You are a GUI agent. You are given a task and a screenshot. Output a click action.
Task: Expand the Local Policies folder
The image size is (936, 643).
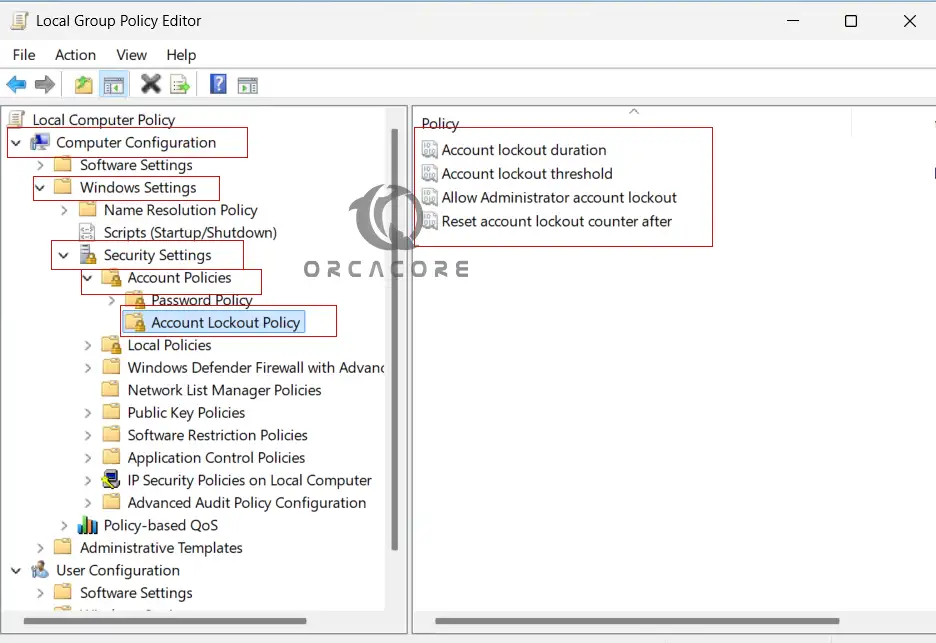89,346
